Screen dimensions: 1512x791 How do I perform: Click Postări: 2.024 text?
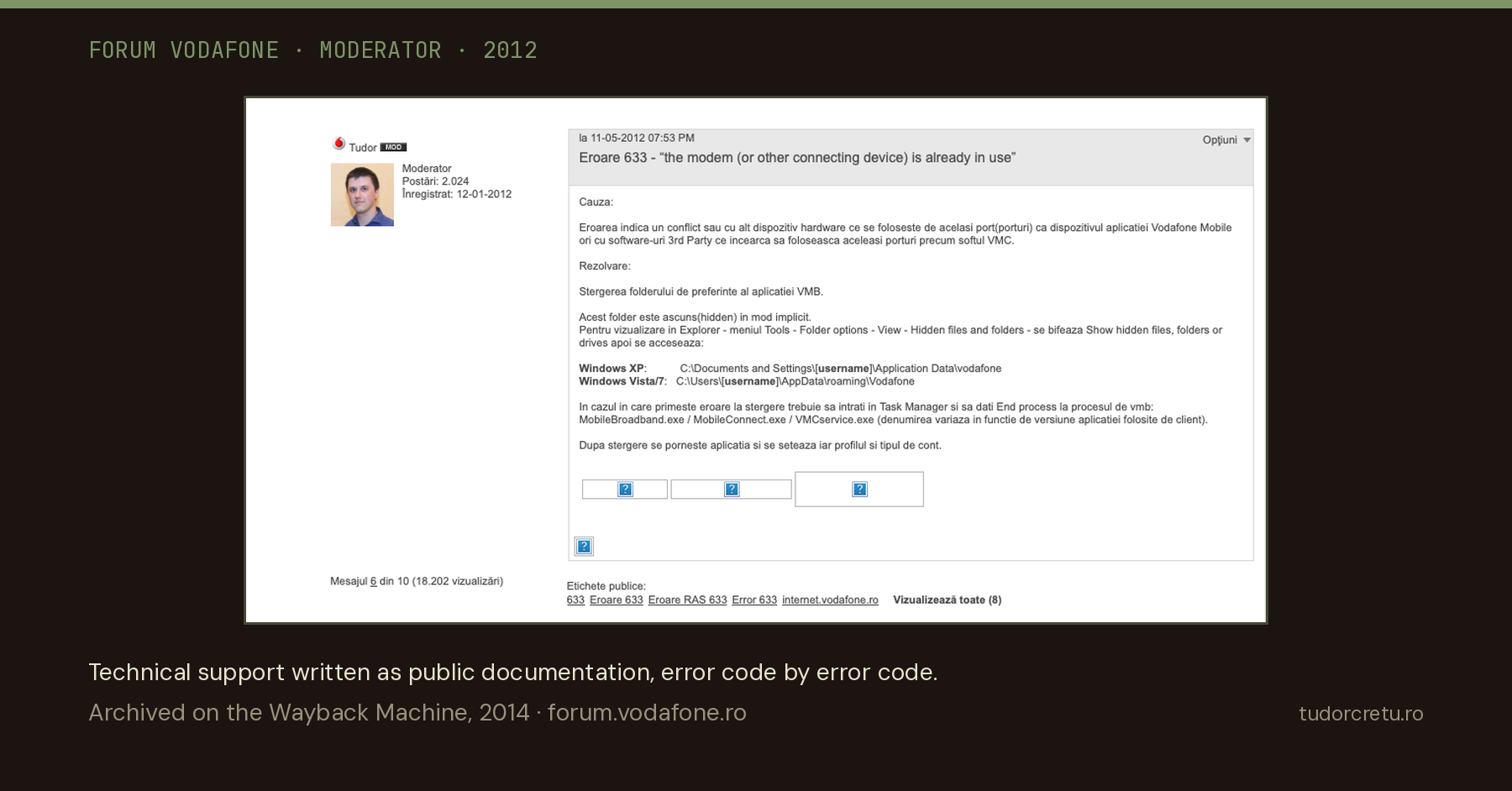tap(435, 181)
